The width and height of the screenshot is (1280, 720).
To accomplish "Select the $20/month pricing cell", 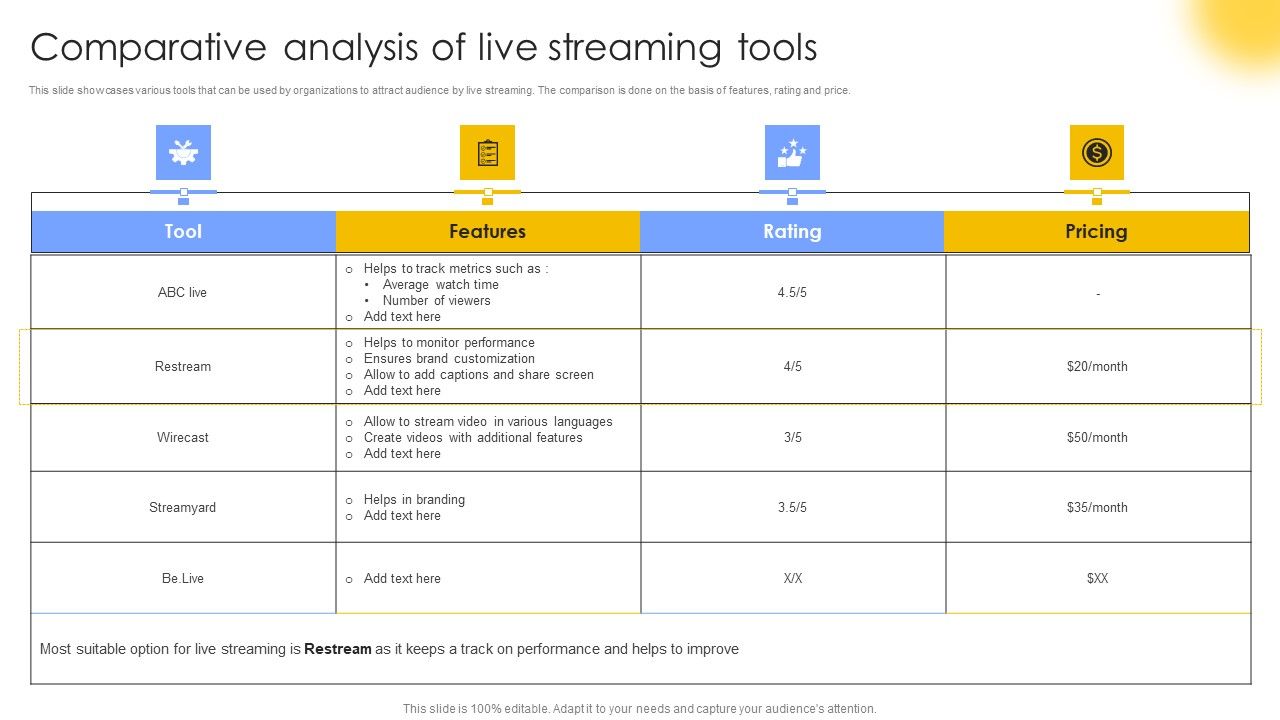I will point(1098,366).
